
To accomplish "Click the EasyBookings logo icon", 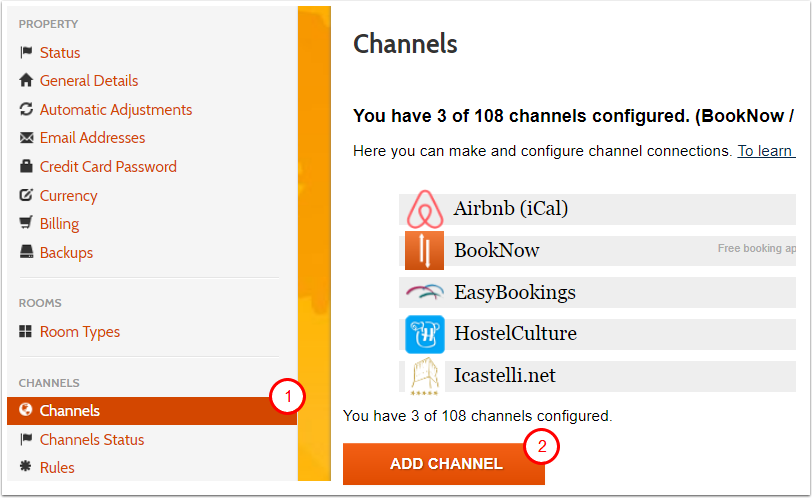I will point(425,292).
